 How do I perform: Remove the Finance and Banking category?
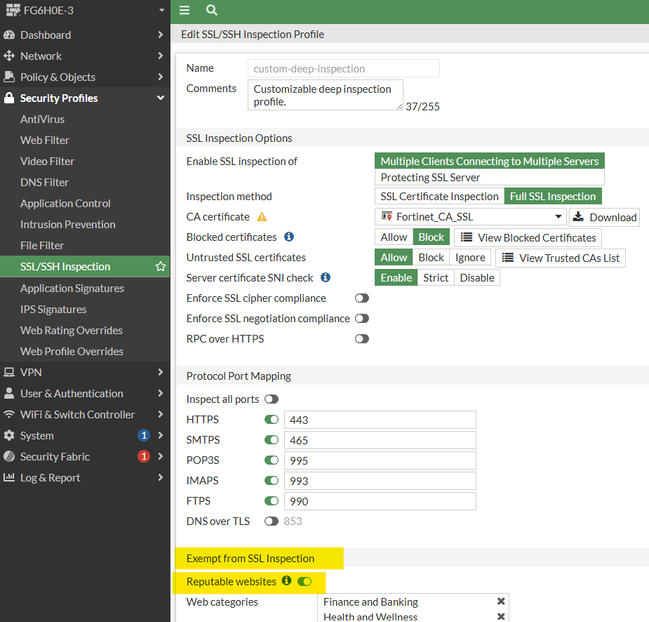501,602
